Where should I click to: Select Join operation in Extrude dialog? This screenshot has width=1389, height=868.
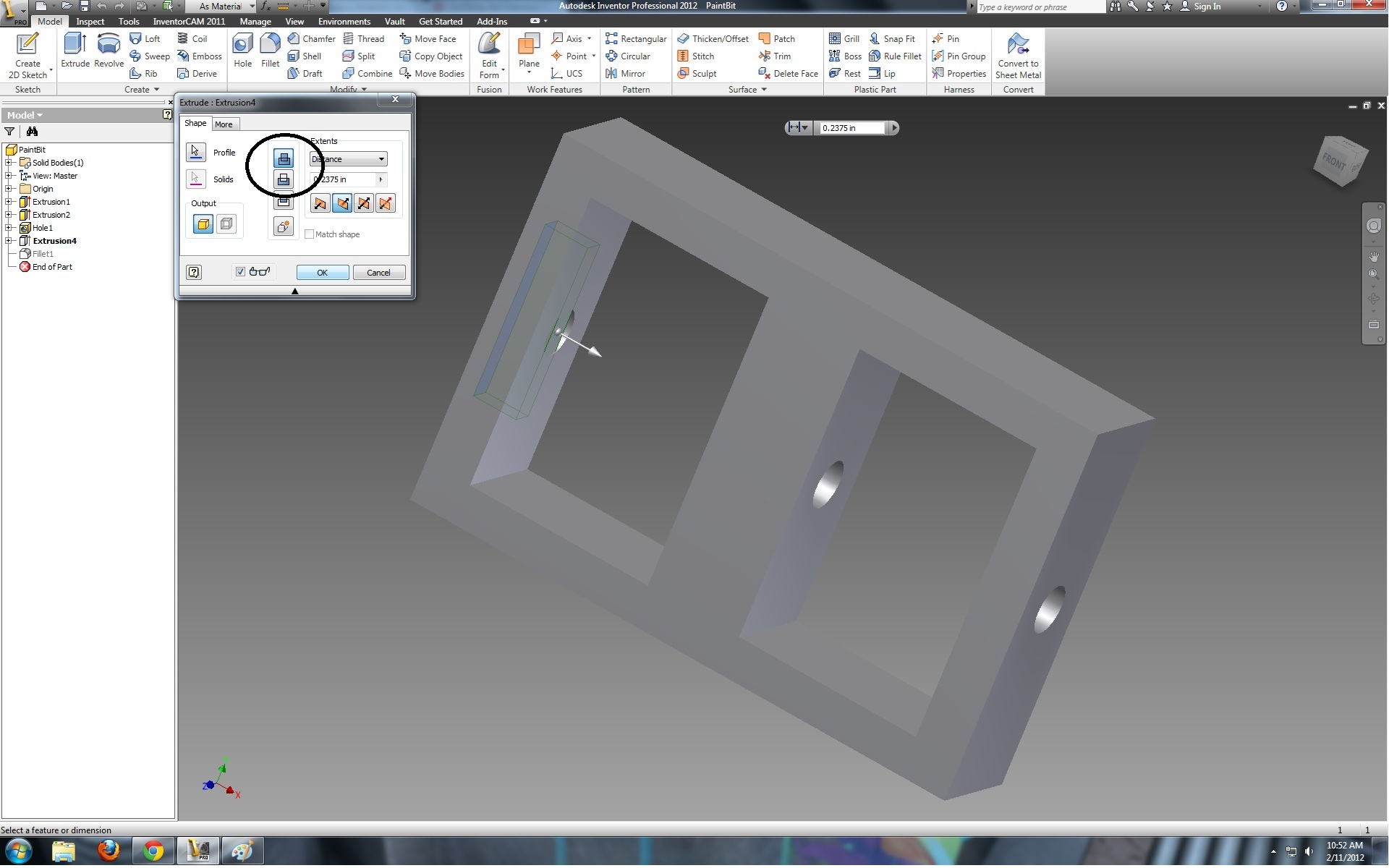[284, 158]
